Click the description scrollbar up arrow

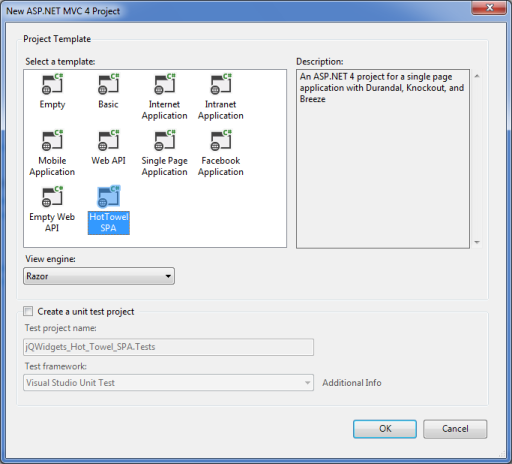coord(477,76)
